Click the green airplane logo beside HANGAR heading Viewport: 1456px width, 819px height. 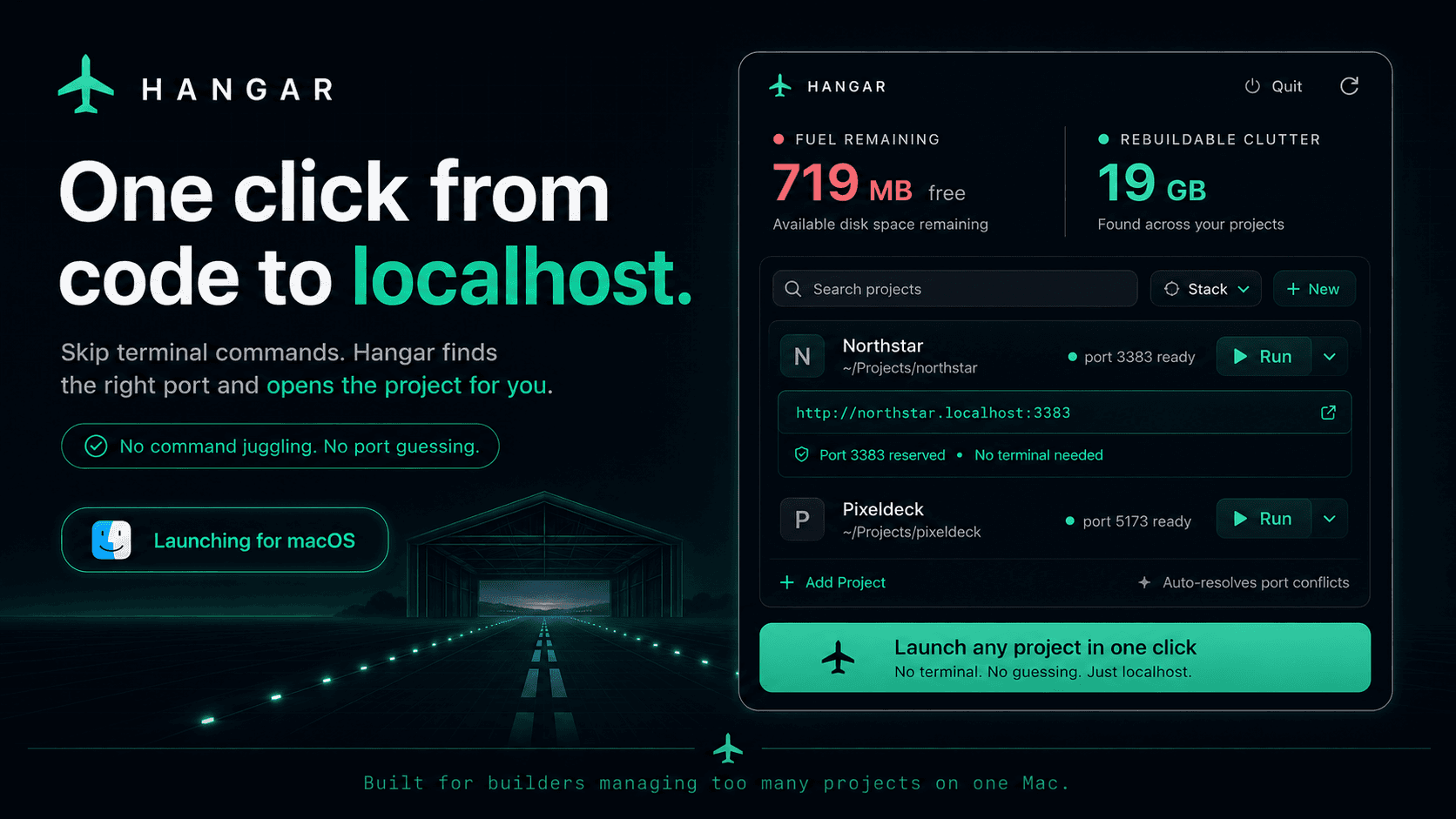(86, 84)
